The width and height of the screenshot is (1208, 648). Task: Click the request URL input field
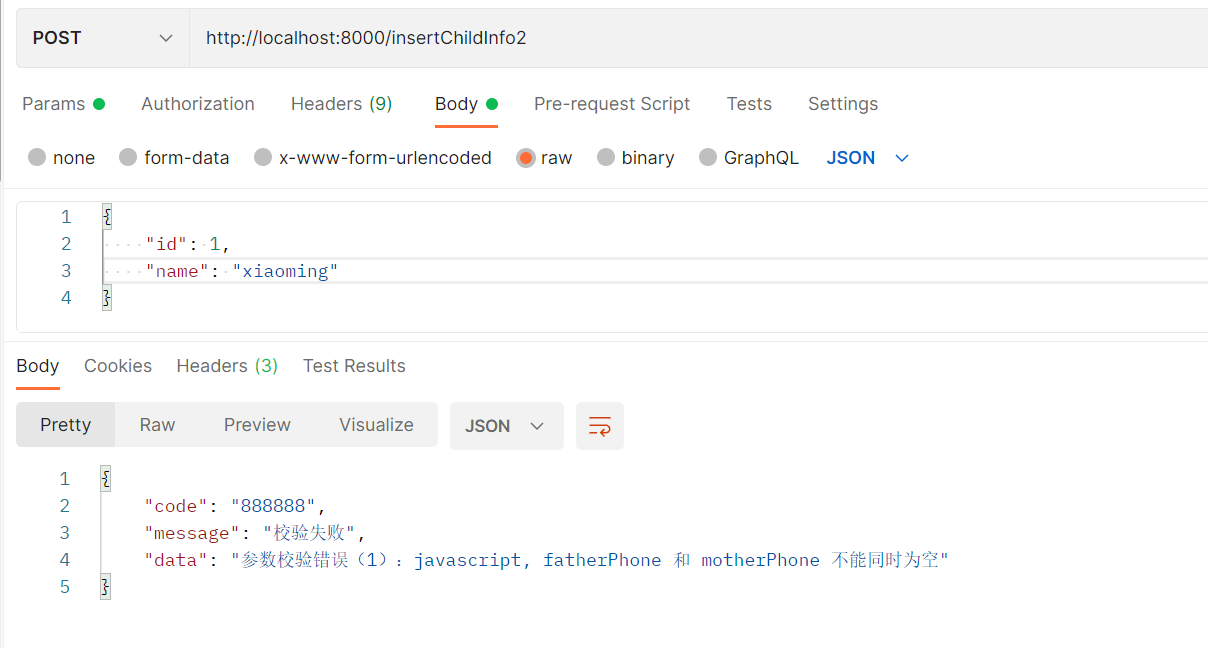click(x=698, y=38)
